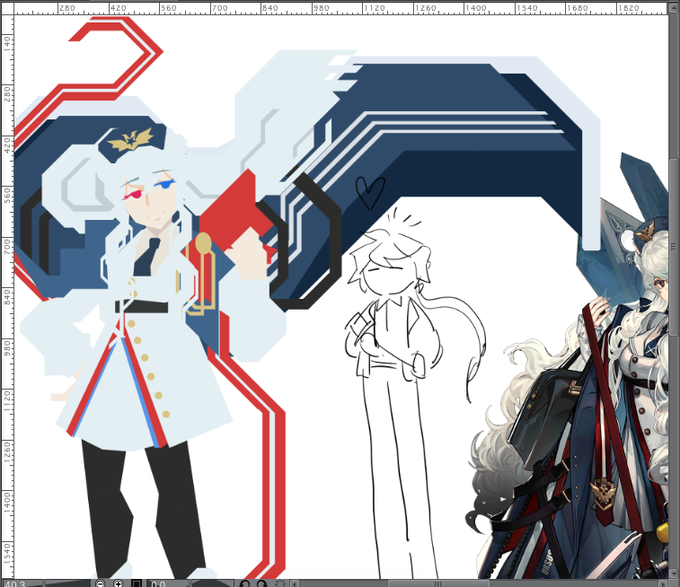Click the horizontal scrollbar thumb

click(x=438, y=584)
